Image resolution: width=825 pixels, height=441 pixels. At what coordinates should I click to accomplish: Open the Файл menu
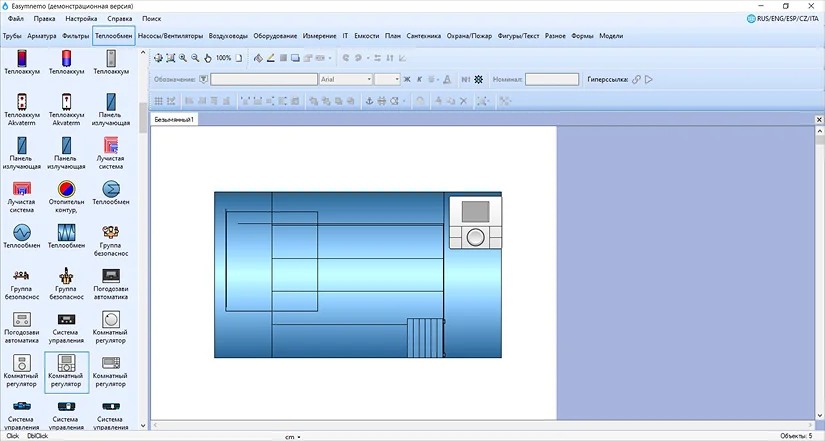tap(15, 18)
